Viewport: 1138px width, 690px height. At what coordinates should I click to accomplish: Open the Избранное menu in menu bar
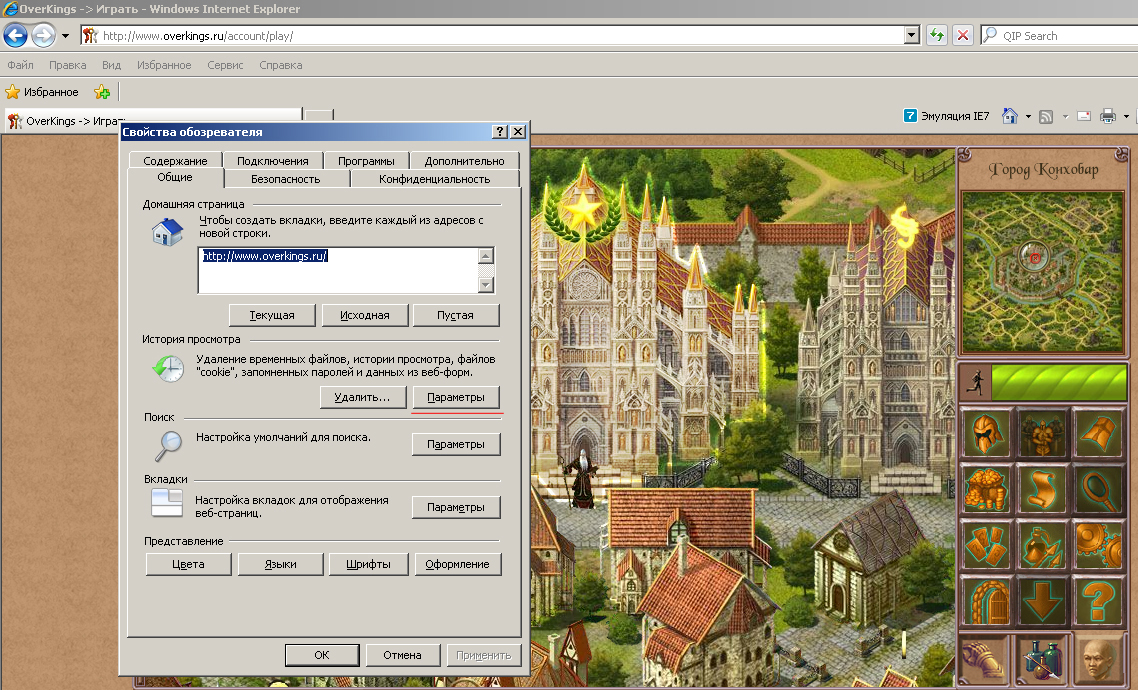click(164, 65)
